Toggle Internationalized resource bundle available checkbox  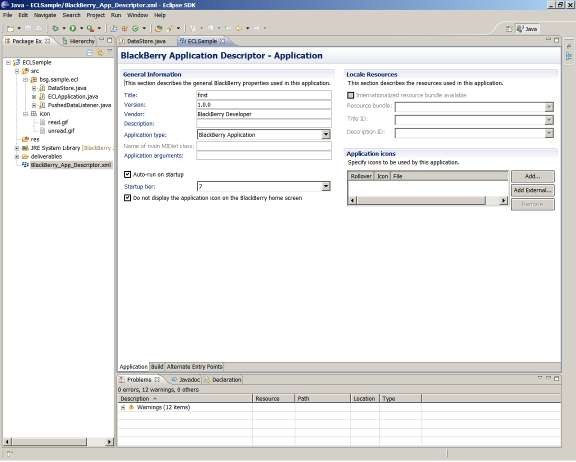(350, 95)
